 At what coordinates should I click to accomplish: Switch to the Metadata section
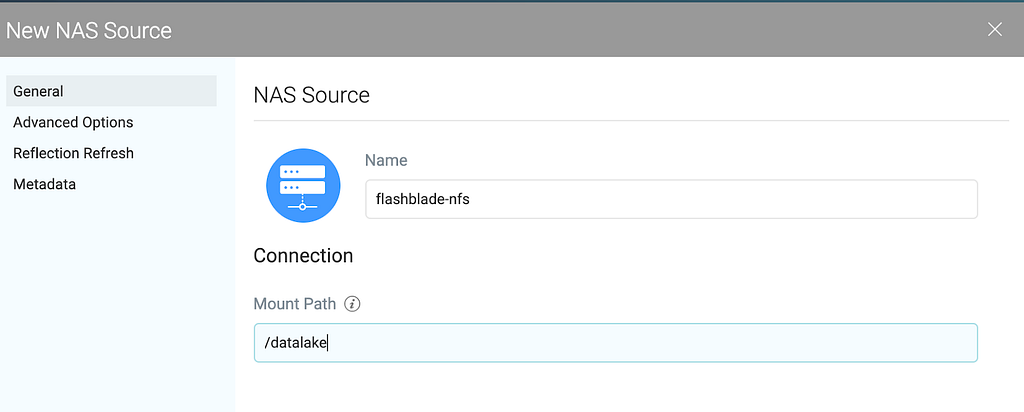point(44,184)
